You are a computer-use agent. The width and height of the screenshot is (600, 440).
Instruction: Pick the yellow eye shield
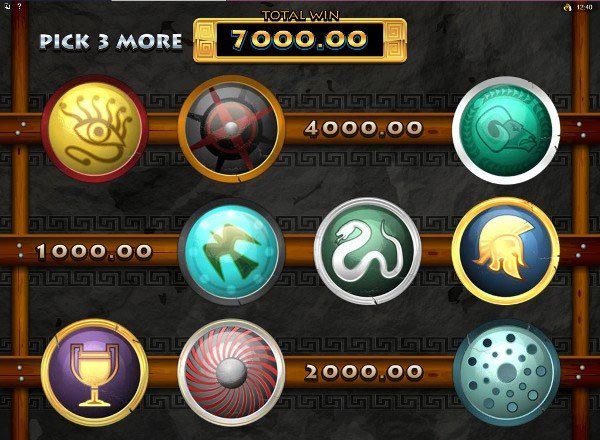(x=95, y=129)
